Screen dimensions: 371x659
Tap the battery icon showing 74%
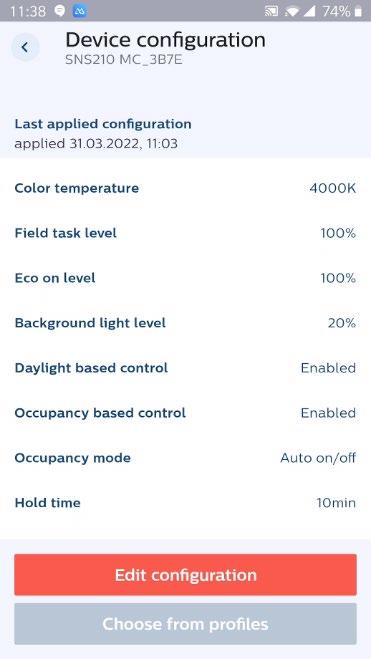click(x=358, y=11)
